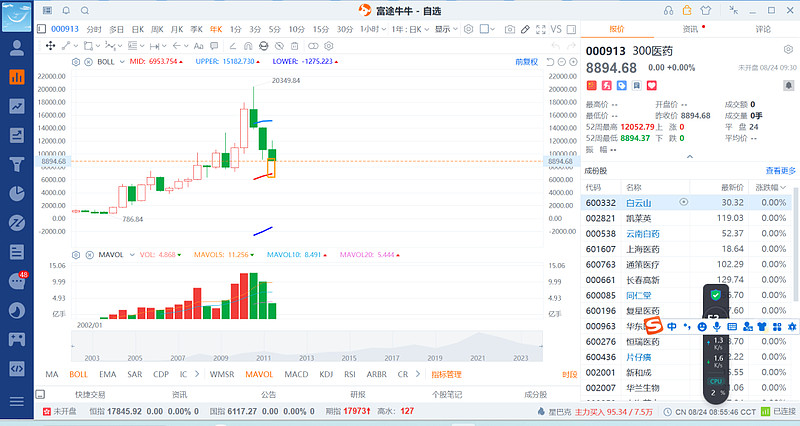Screen dimensions: 800x426
Task: Click the 快捷交易 bottom button
Action: (x=90, y=394)
